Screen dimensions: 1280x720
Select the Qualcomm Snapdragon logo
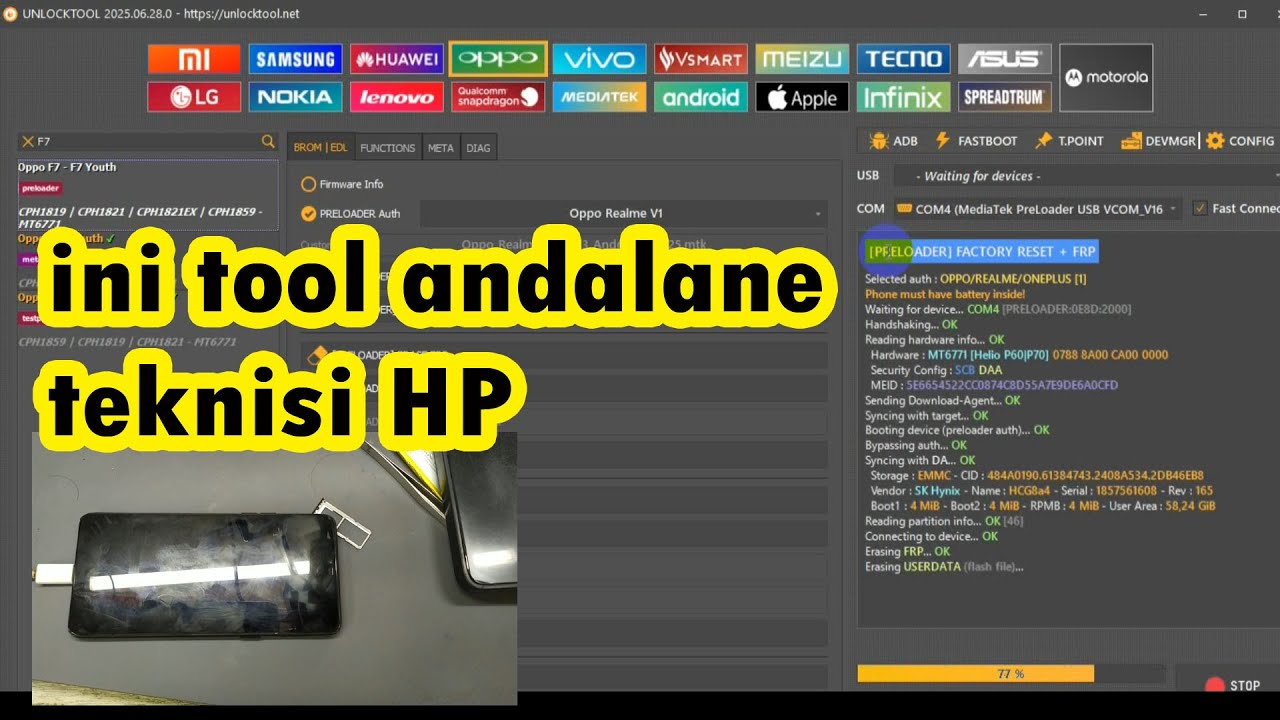pyautogui.click(x=498, y=97)
